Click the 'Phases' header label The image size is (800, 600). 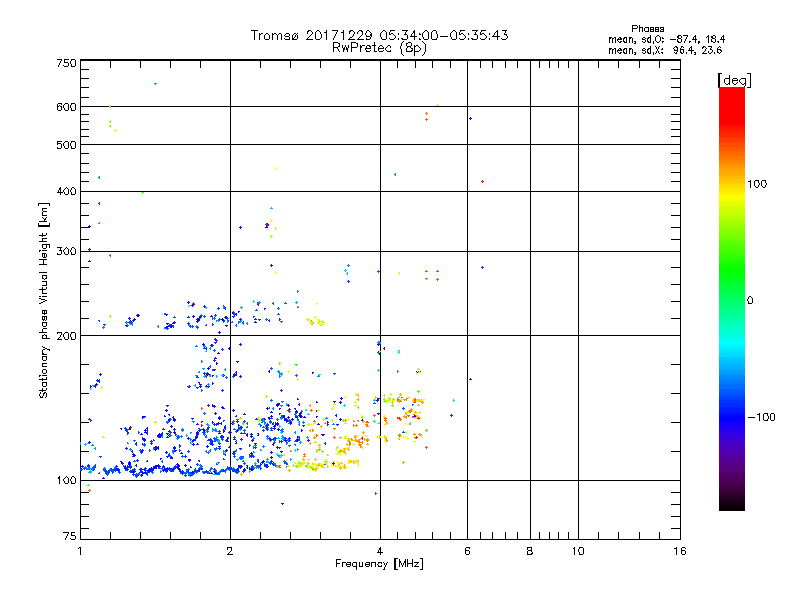647,29
